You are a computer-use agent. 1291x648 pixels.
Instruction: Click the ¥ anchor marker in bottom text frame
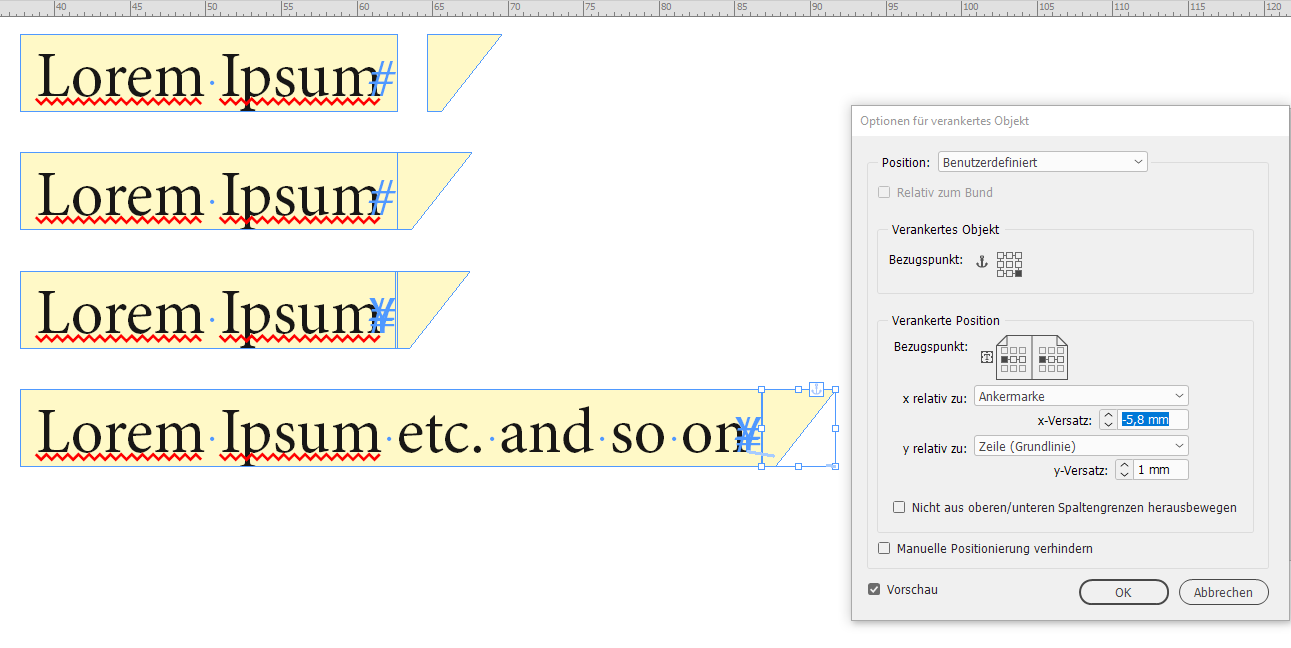tap(747, 432)
